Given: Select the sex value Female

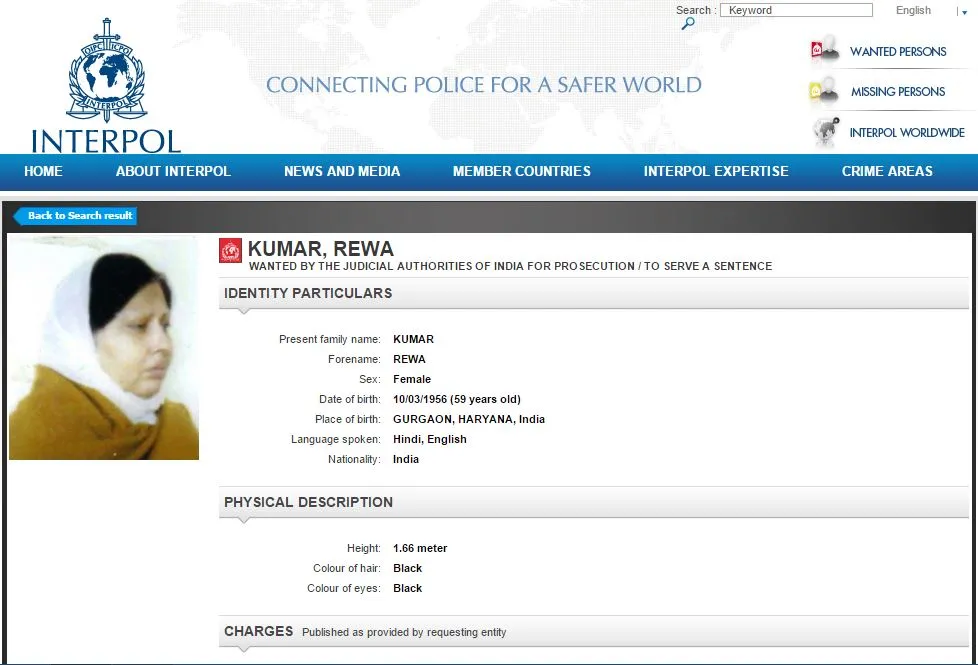Looking at the screenshot, I should click(x=412, y=379).
